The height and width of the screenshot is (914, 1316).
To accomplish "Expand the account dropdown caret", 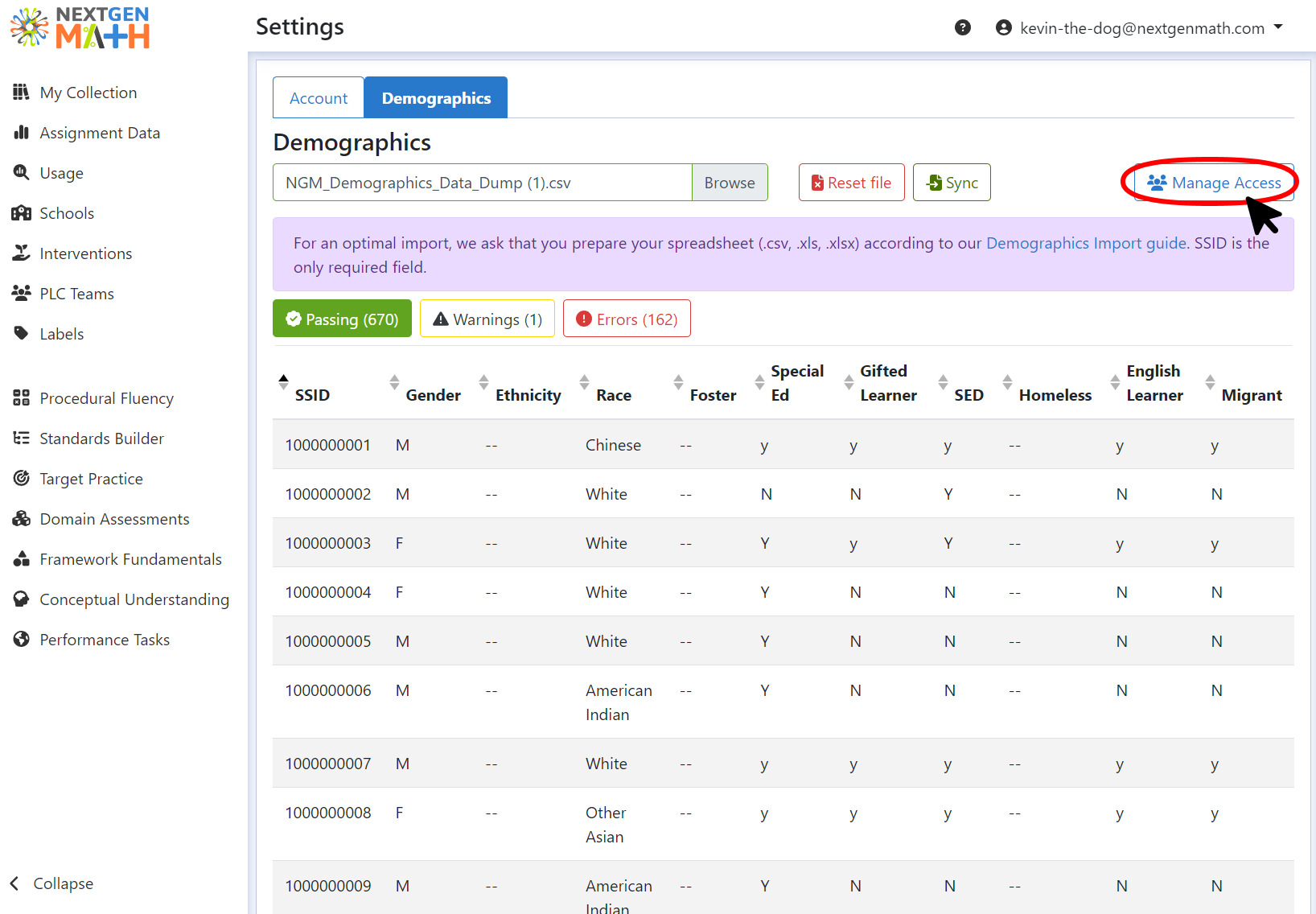I will [1278, 27].
